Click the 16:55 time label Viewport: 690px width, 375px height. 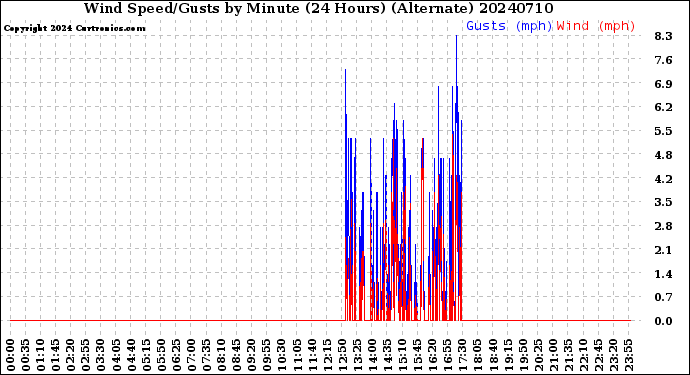pos(448,355)
